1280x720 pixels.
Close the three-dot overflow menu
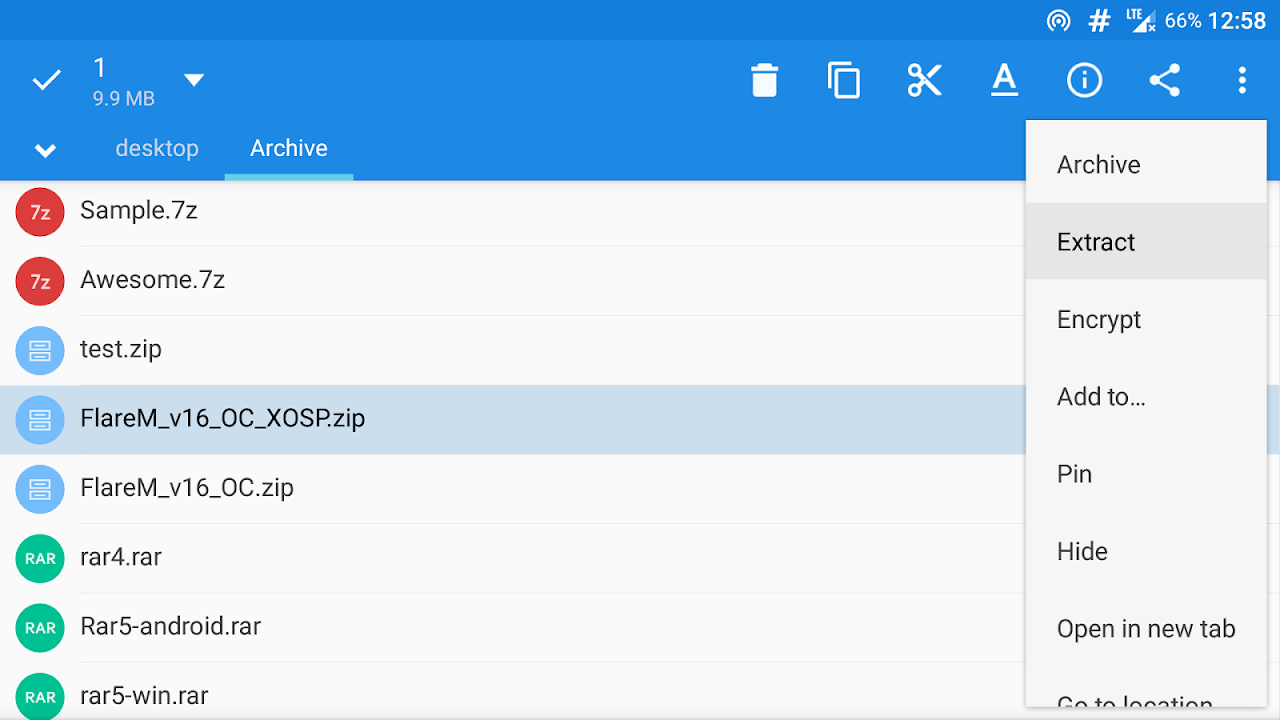point(1242,80)
